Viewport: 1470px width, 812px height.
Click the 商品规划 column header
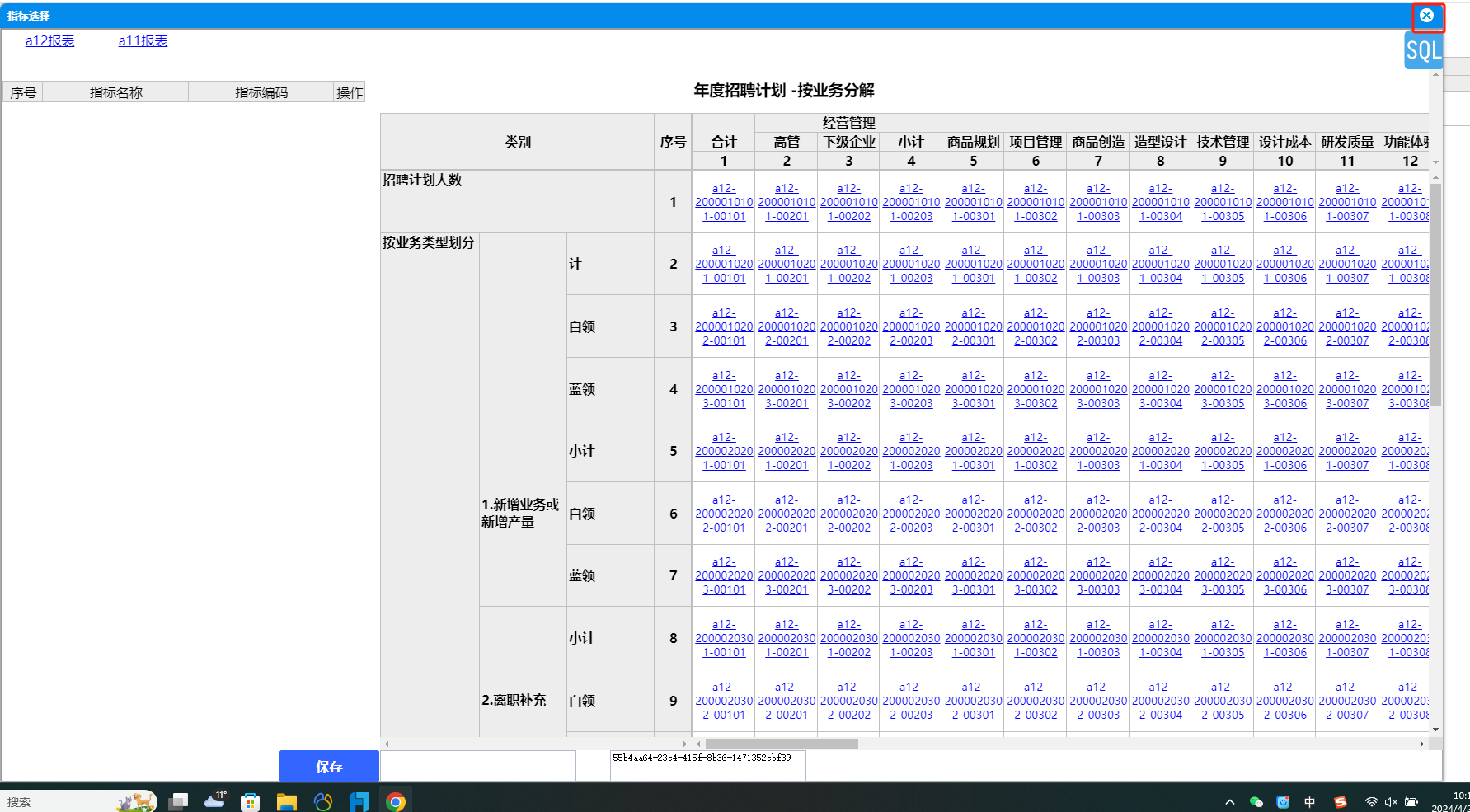point(974,142)
